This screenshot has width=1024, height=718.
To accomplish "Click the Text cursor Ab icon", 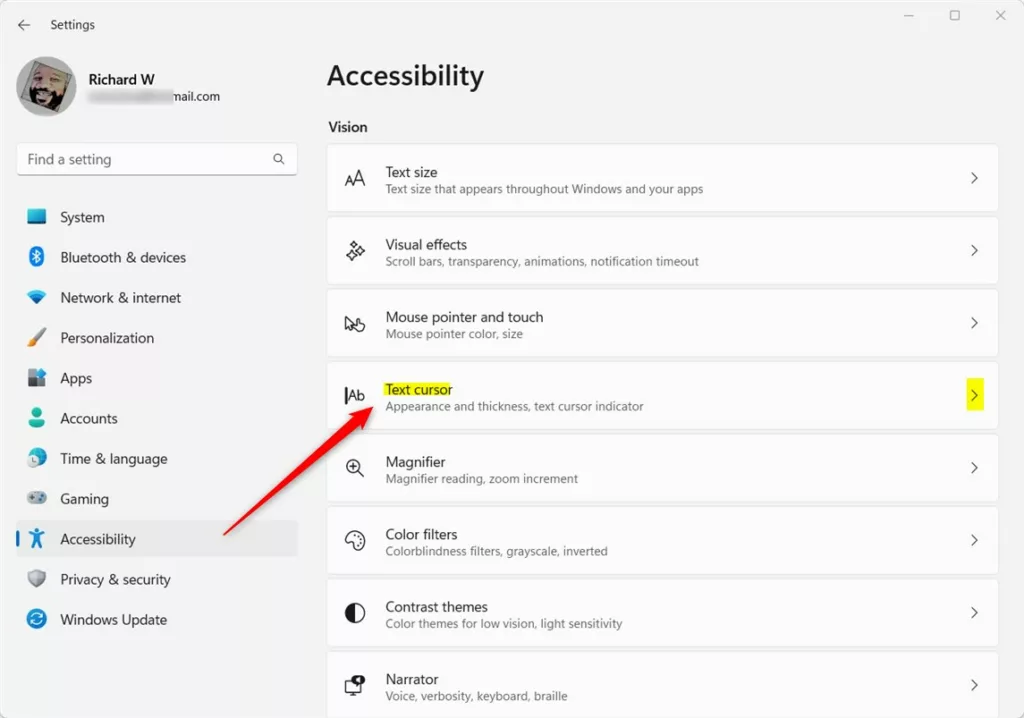I will coord(355,395).
